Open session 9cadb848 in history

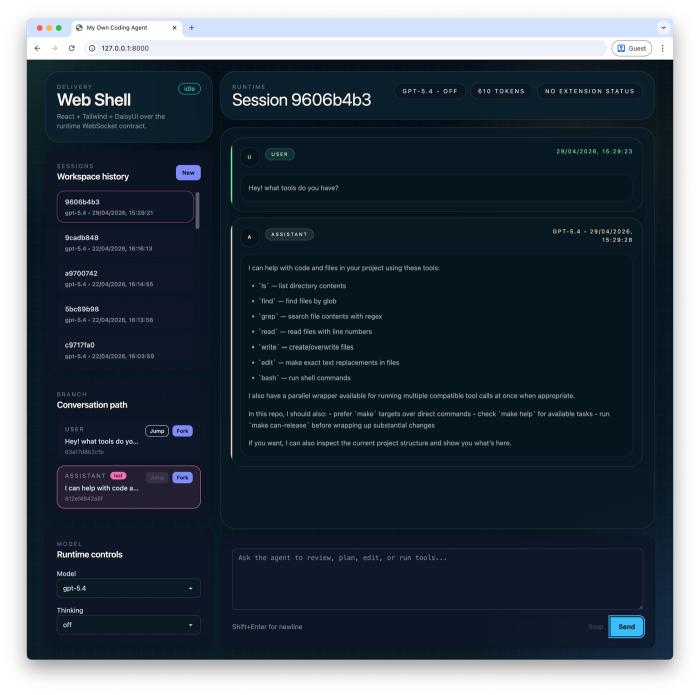(125, 242)
